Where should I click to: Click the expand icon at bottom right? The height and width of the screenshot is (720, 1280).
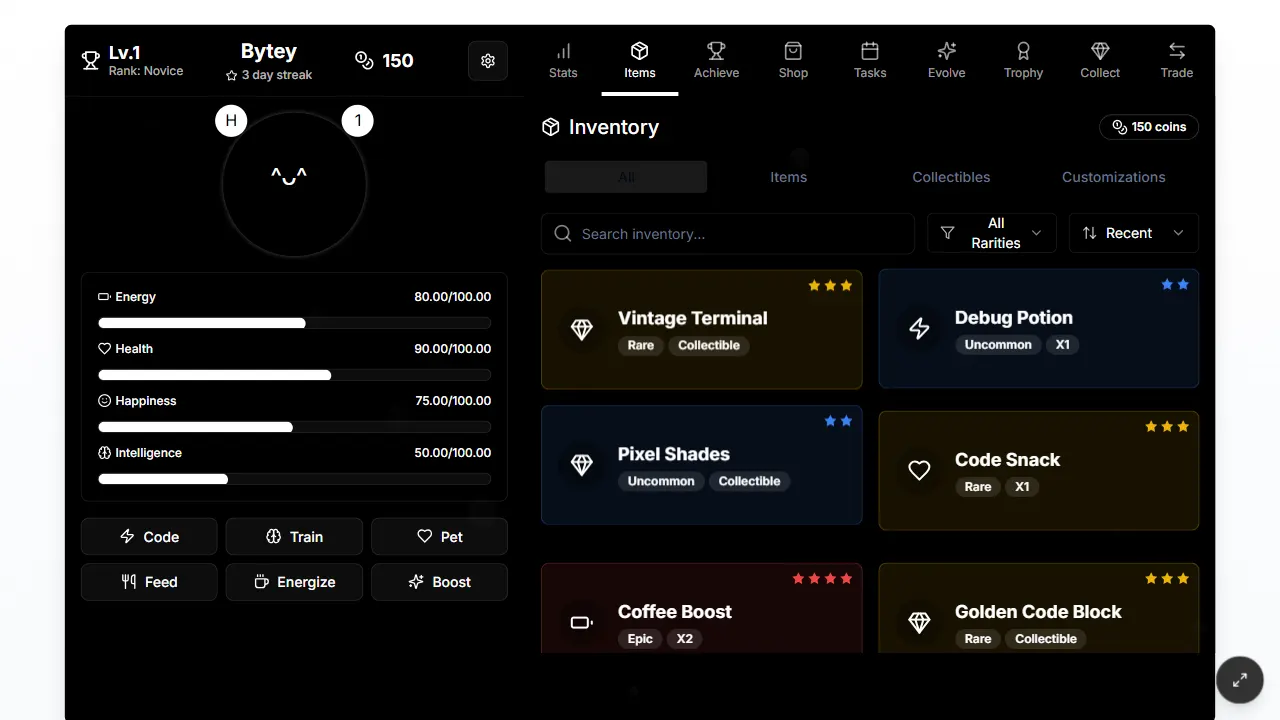[1240, 680]
